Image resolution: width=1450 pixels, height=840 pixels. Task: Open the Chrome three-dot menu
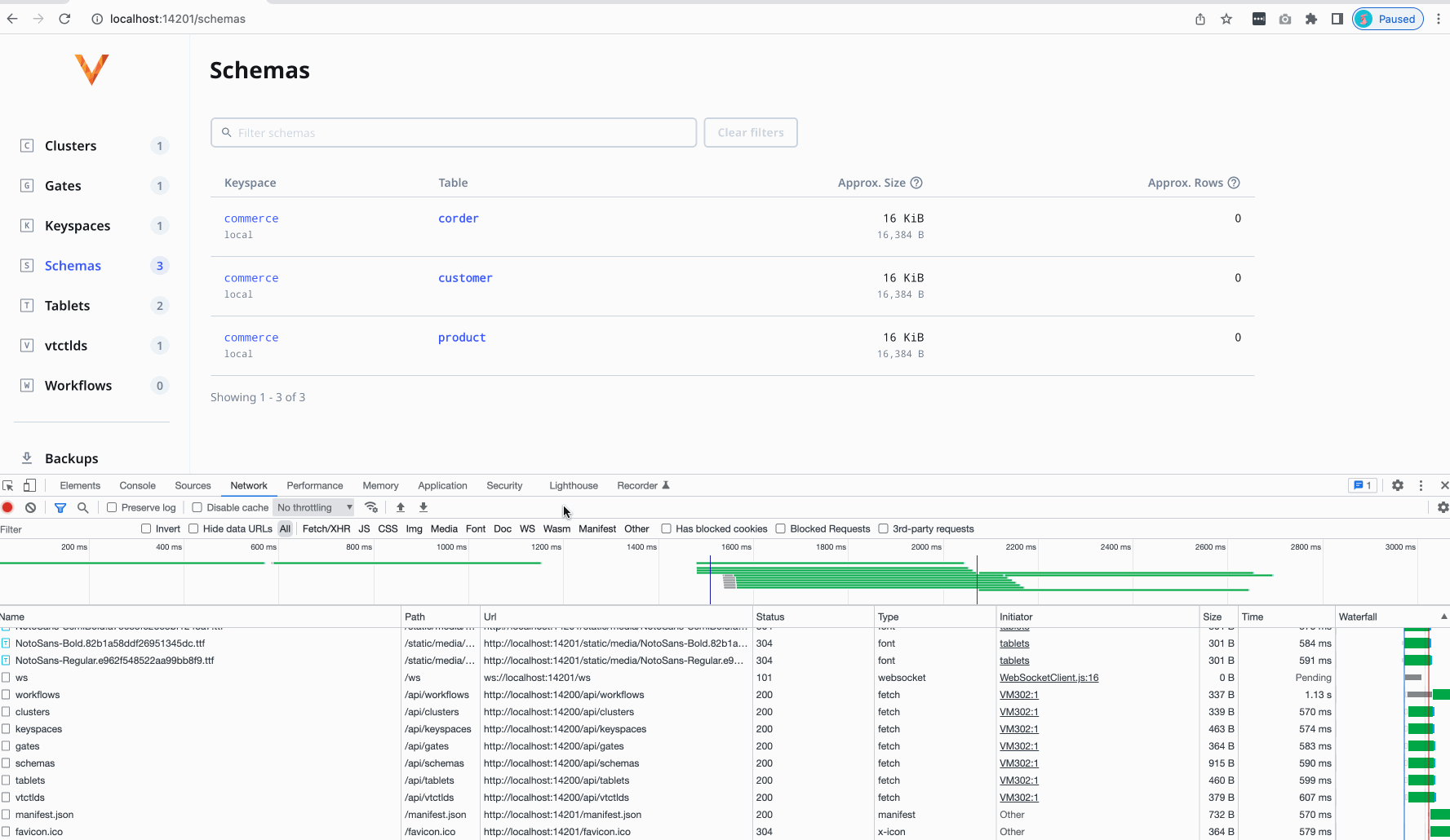tap(1439, 19)
